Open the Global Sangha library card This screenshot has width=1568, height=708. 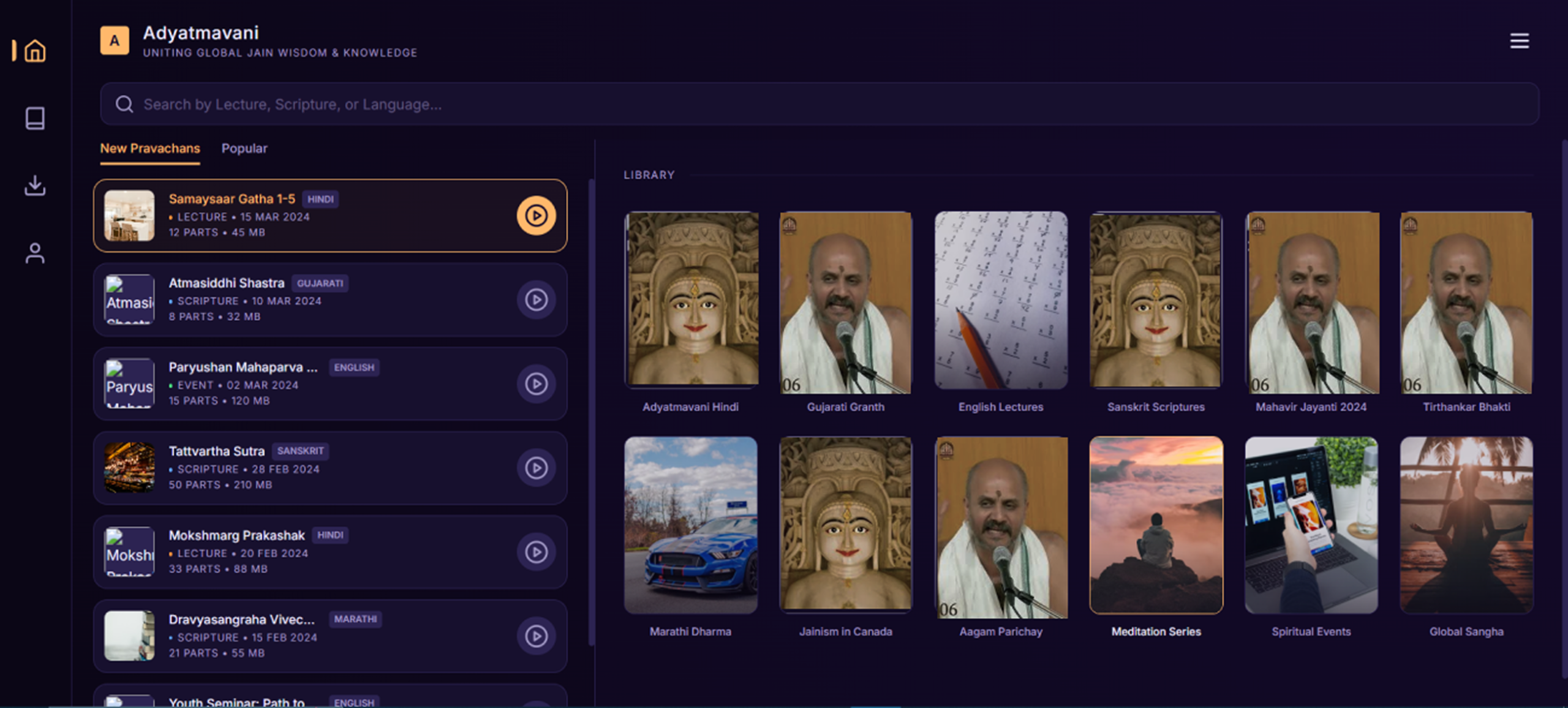(1466, 525)
